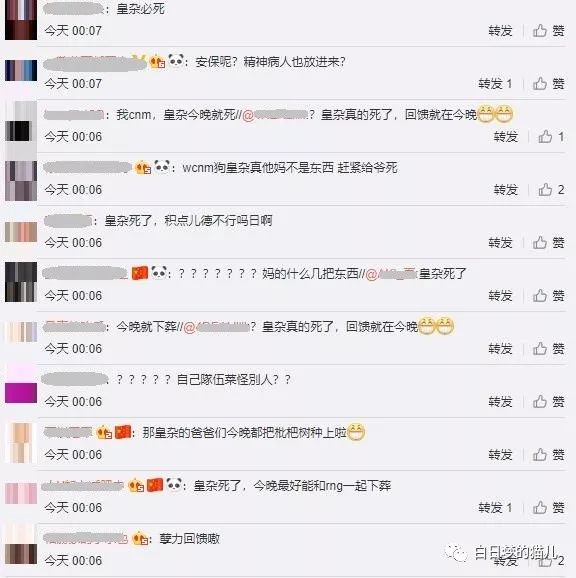Repost the "wcnm狗皇杂" comment
The width and height of the screenshot is (576, 578).
click(506, 190)
